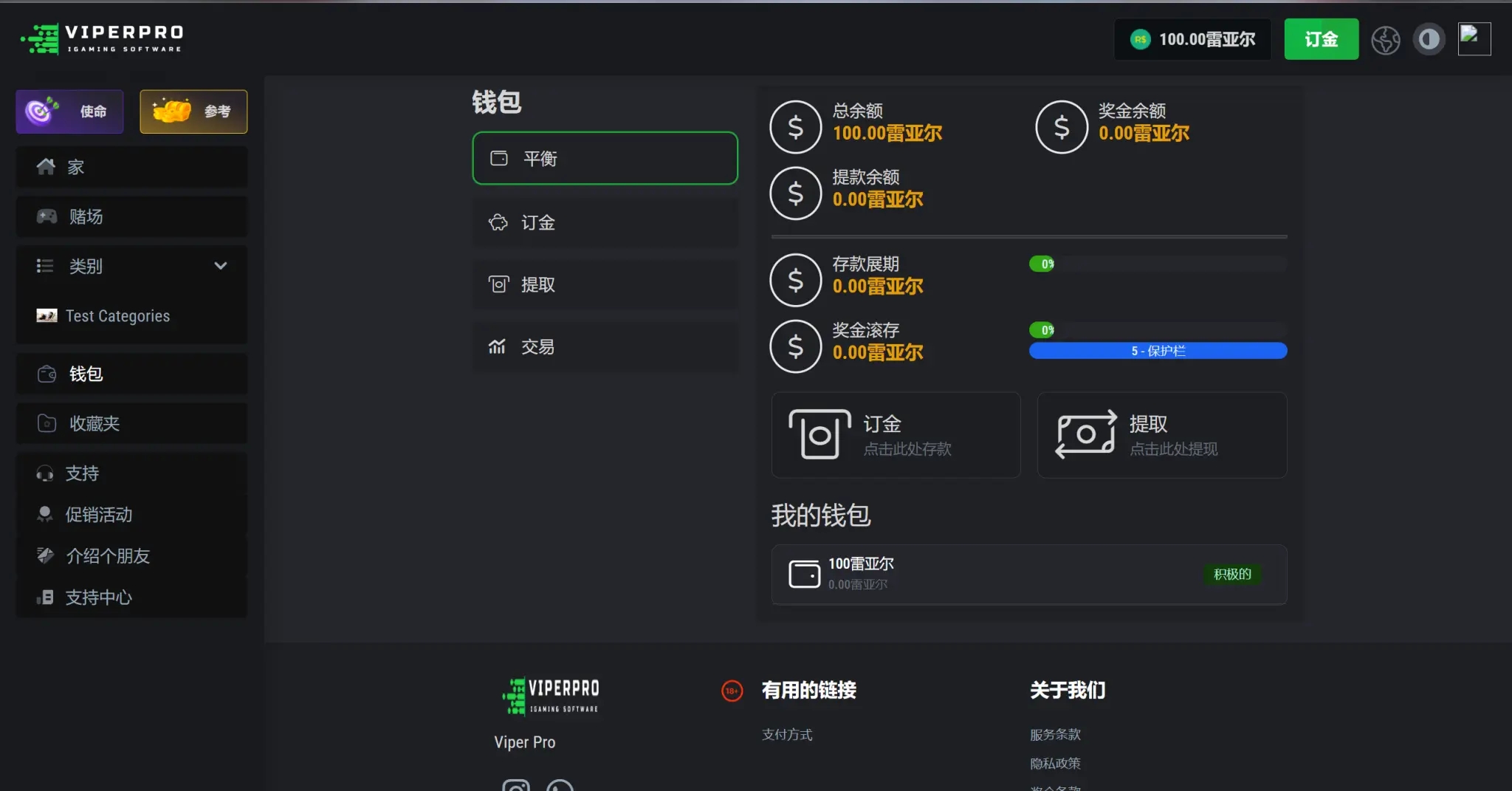Toggle the 参考 referral mode button
Image resolution: width=1512 pixels, height=791 pixels.
[x=193, y=112]
